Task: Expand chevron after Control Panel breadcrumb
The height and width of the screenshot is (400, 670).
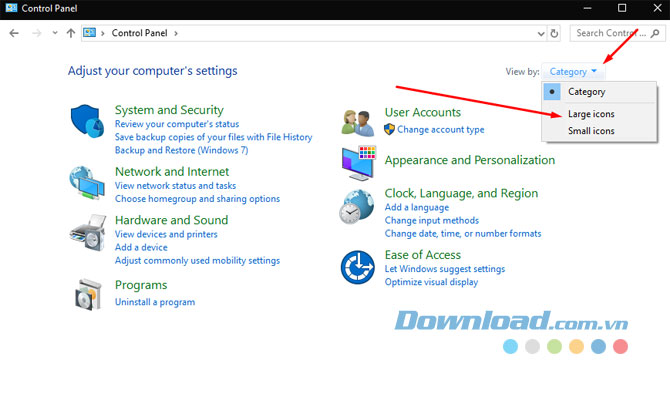Action: (176, 33)
